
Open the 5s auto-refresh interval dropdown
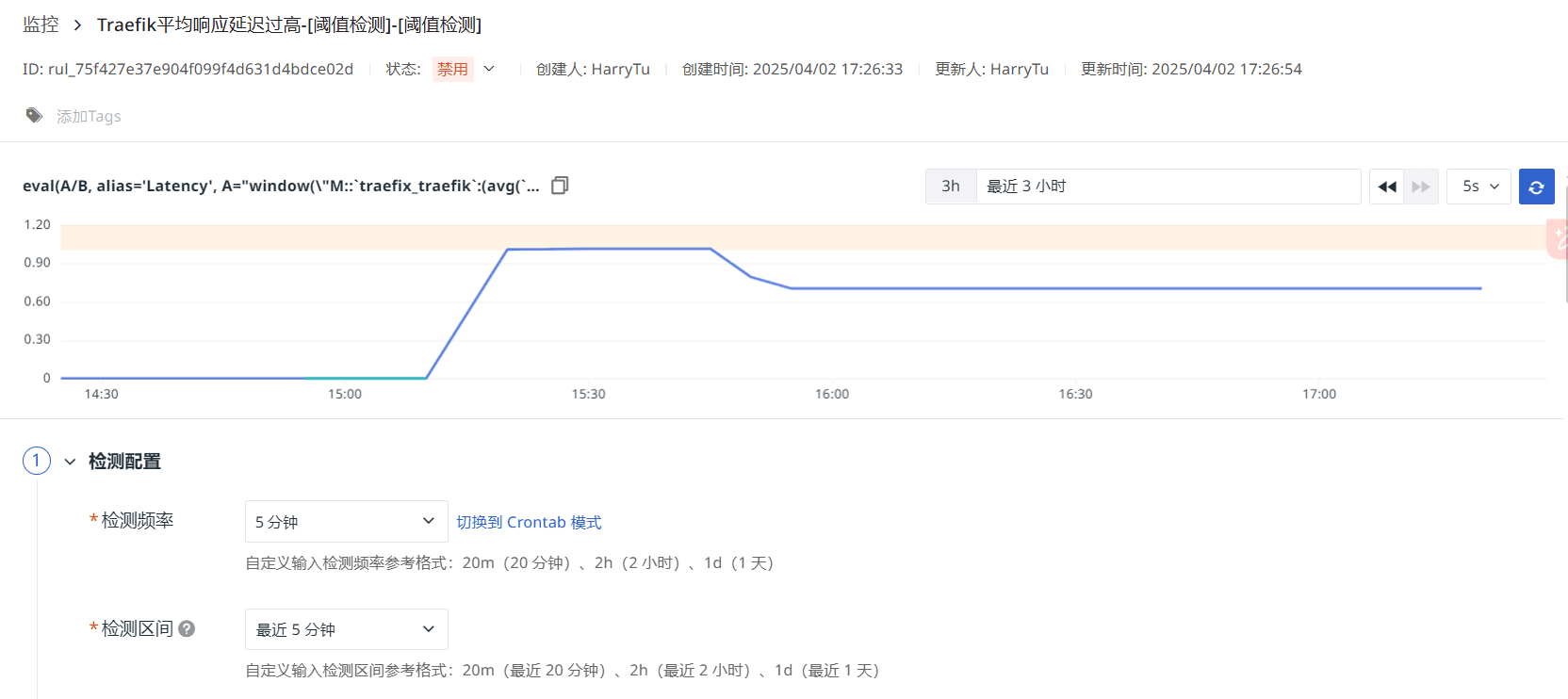pyautogui.click(x=1479, y=187)
